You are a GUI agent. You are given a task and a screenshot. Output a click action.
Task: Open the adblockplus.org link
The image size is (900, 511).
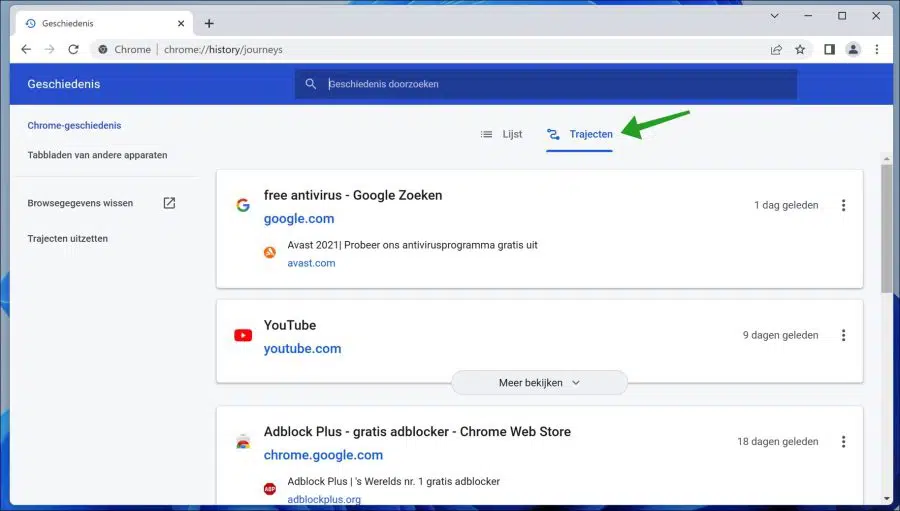click(x=324, y=500)
